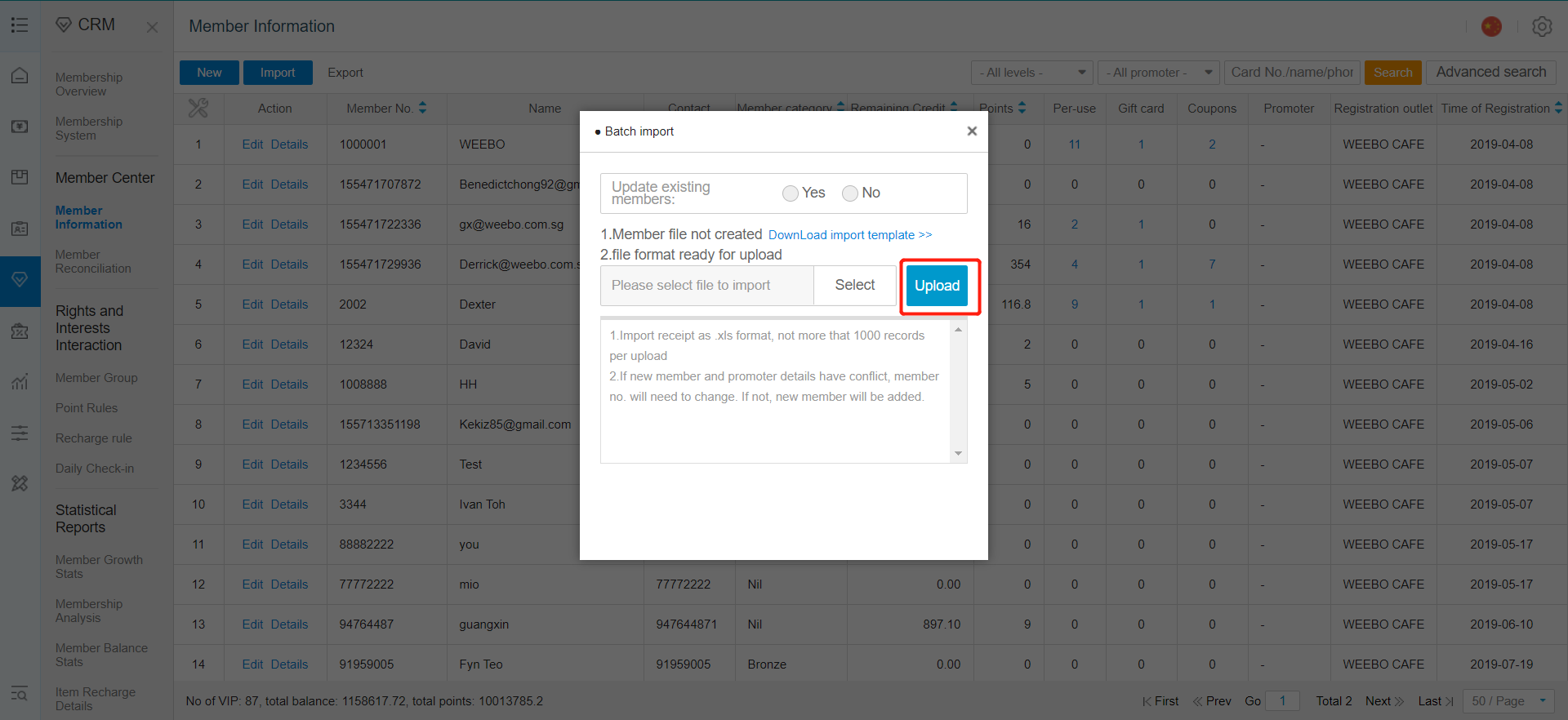Screen dimensions: 1568x720
Task: Open the ID card icon in left rail
Action: click(20, 229)
